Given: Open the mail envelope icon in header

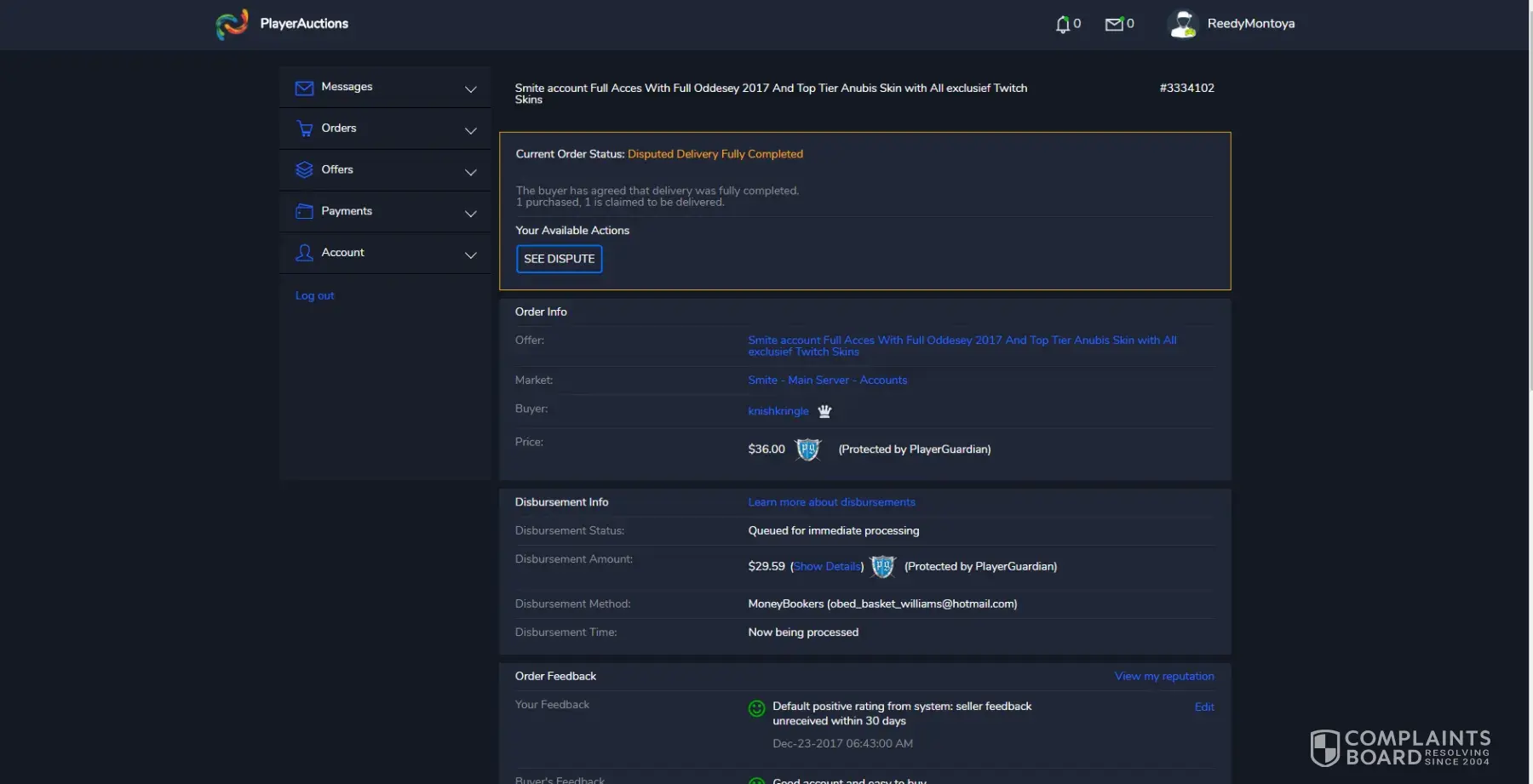Looking at the screenshot, I should (1114, 25).
